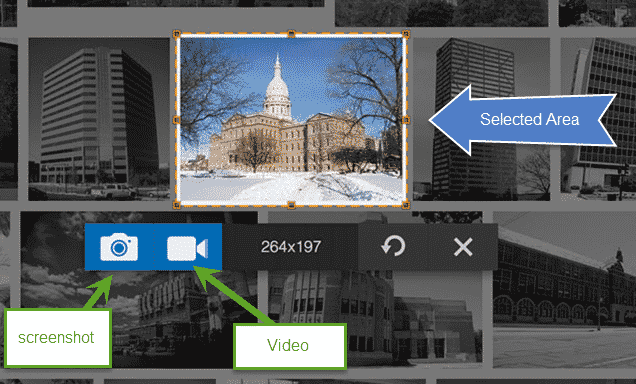Click top-right corner selection handle

406,34
